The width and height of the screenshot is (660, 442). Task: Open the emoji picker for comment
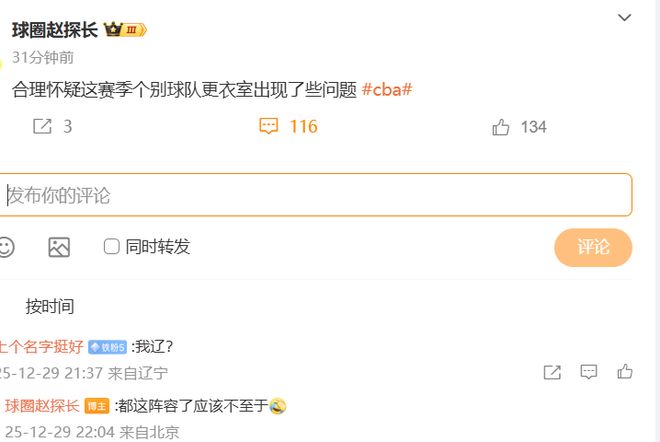click(6, 247)
